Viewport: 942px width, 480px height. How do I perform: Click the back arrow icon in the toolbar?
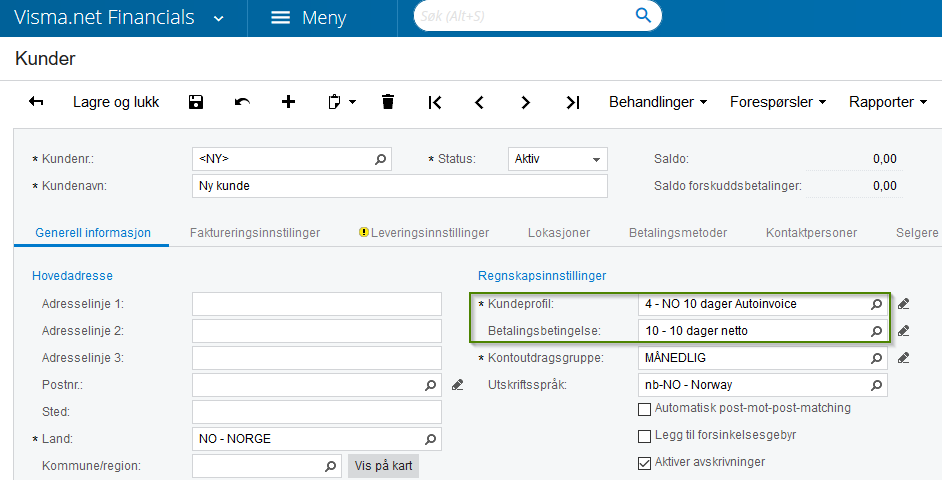coord(37,102)
